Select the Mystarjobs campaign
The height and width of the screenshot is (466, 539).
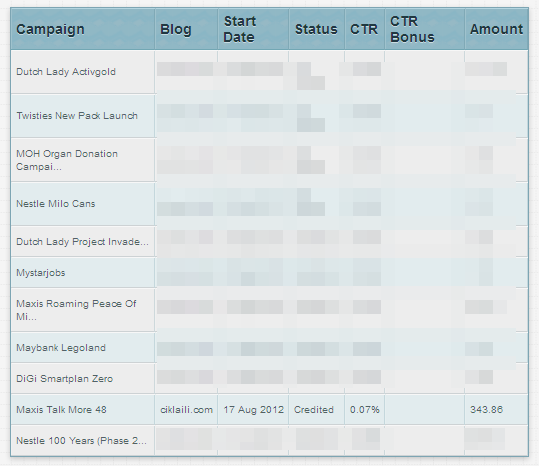click(x=41, y=273)
